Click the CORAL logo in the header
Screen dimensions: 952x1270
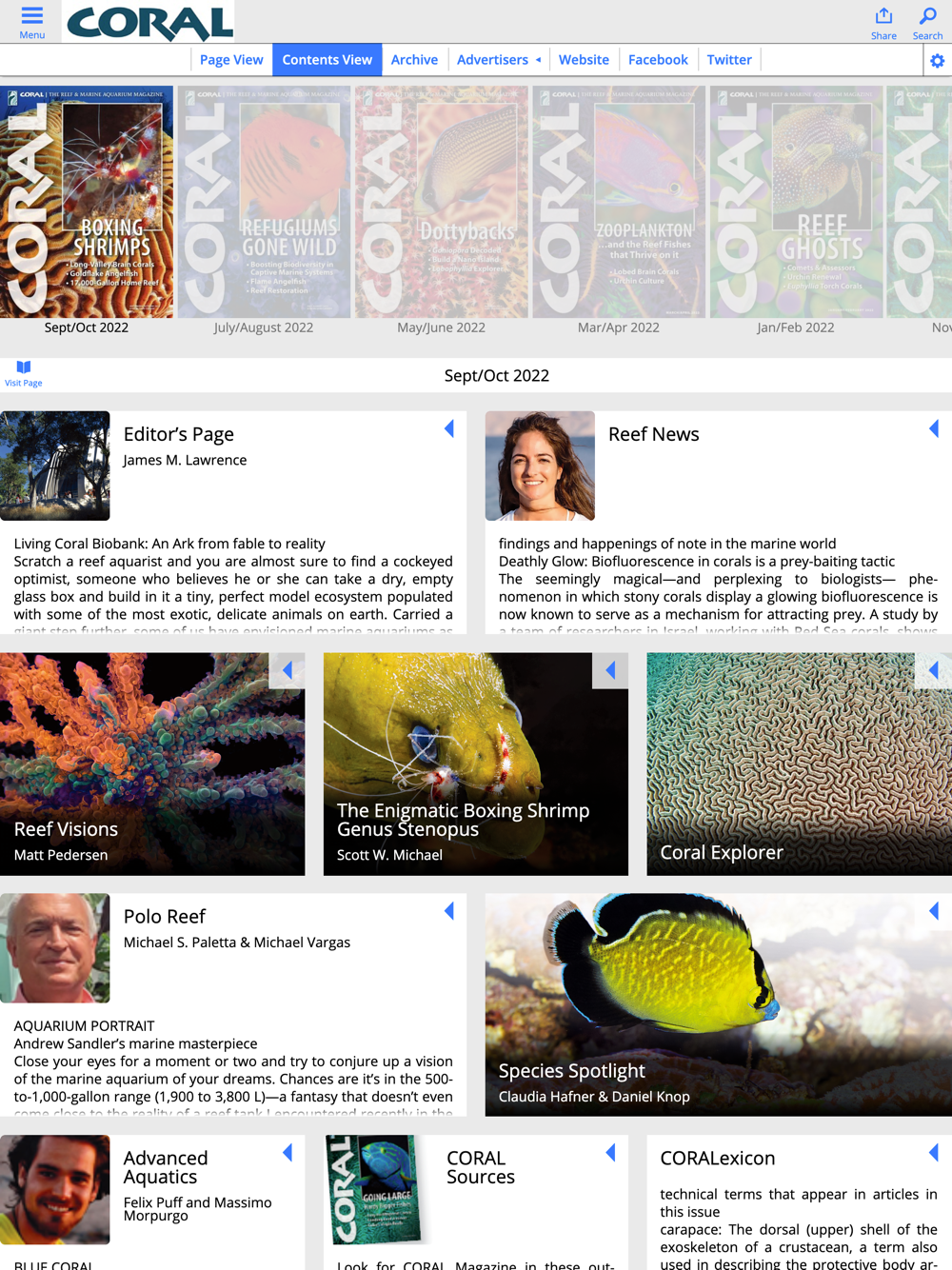(149, 22)
